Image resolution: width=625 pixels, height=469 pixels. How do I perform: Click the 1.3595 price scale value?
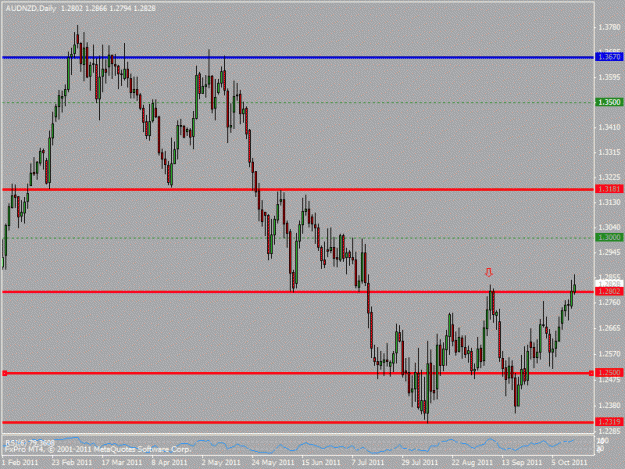coord(609,77)
